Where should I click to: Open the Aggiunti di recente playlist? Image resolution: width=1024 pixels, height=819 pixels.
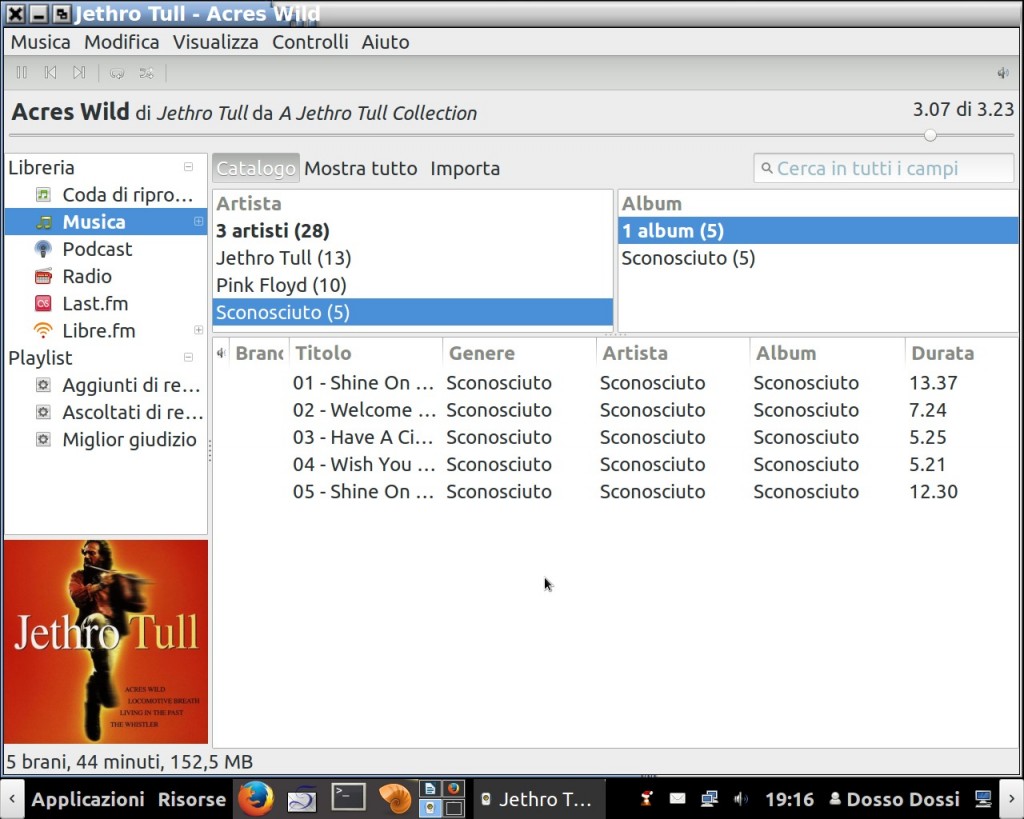pos(131,385)
